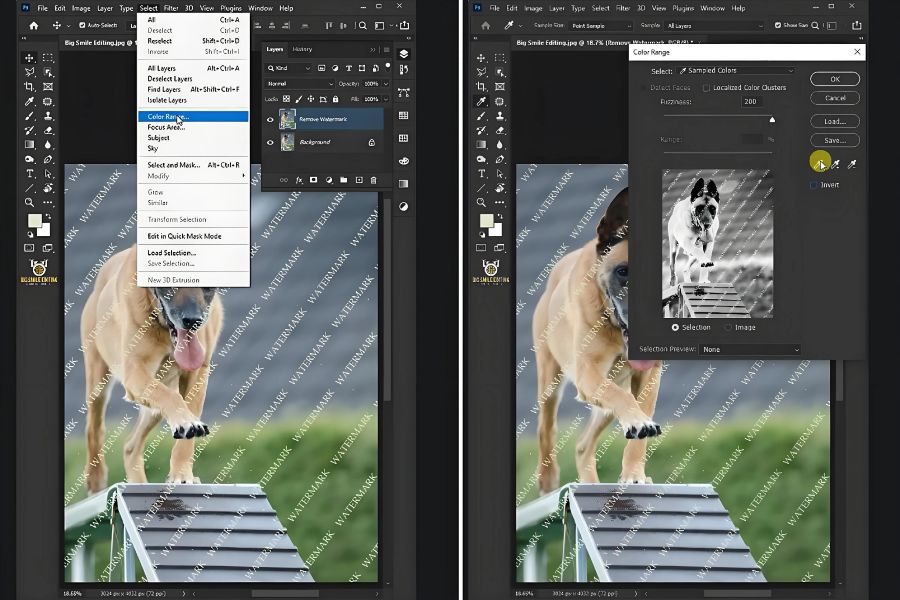Image resolution: width=900 pixels, height=600 pixels.
Task: Choose the Subtract from Sample eyedropper in Color Range
Action: (852, 165)
